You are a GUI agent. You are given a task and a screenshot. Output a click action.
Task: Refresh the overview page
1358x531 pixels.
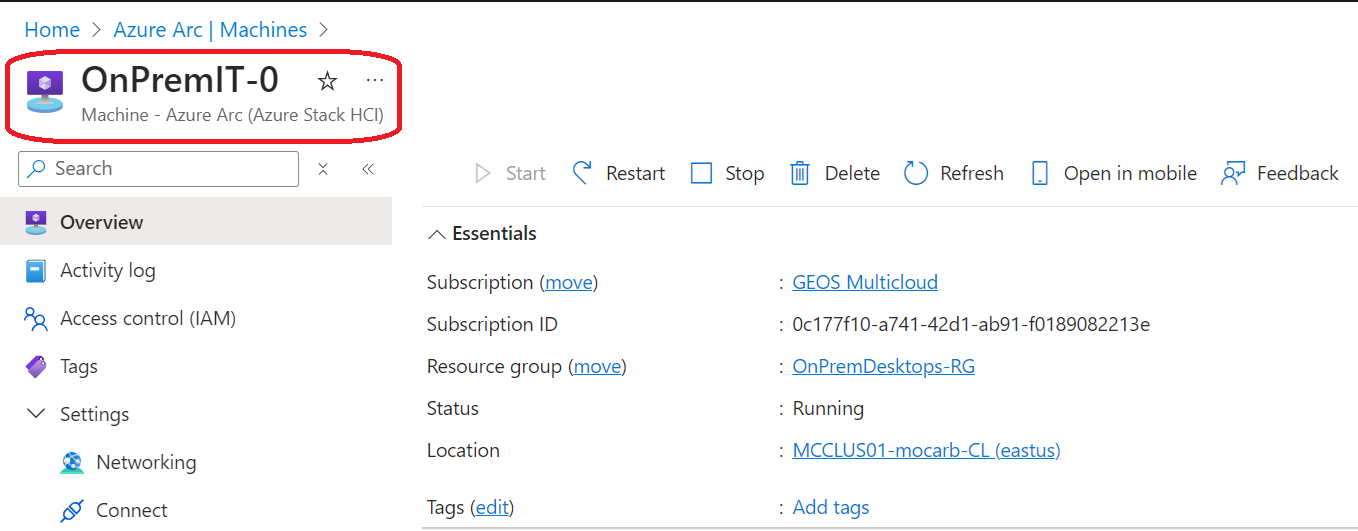pos(954,173)
